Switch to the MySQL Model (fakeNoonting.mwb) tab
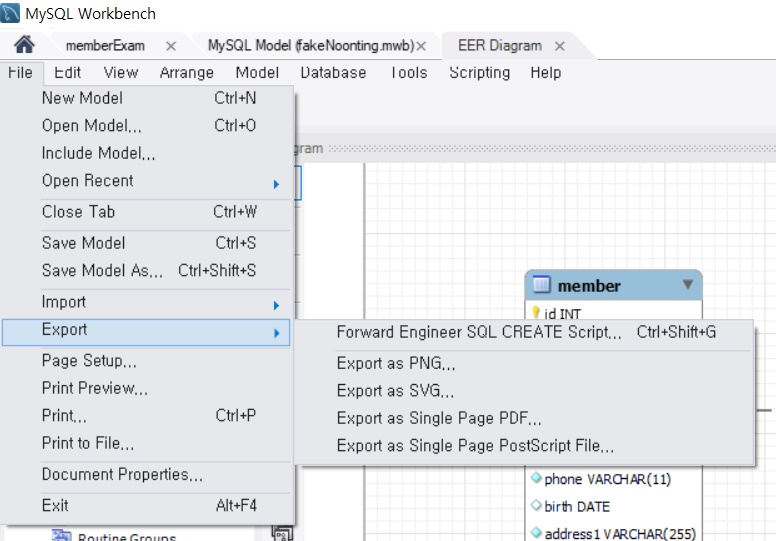Viewport: 776px width, 541px height. [x=311, y=46]
